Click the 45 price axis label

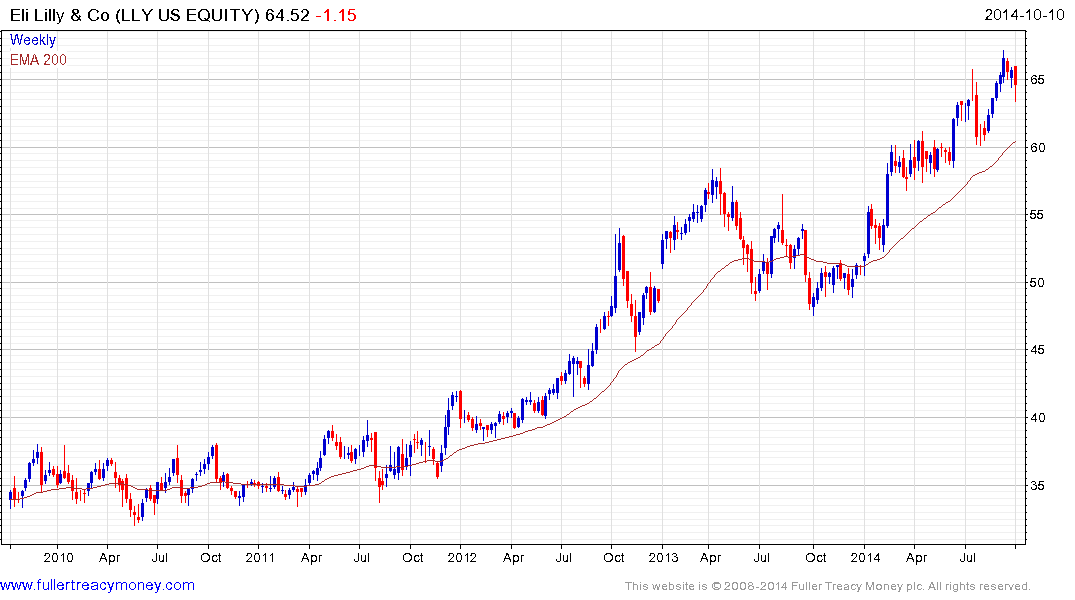point(1037,350)
